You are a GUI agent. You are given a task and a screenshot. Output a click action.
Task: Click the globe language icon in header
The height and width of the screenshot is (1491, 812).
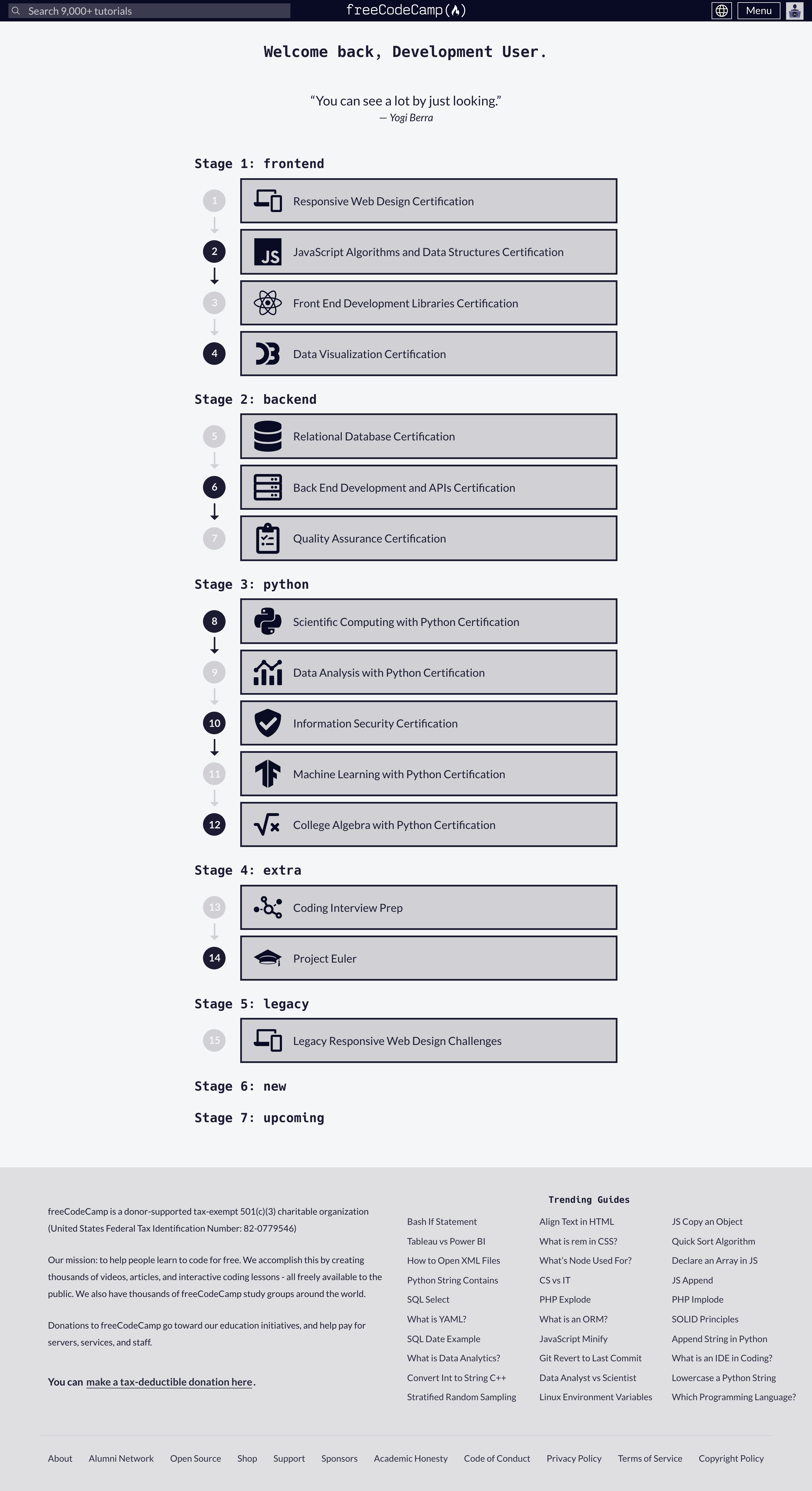click(x=721, y=10)
